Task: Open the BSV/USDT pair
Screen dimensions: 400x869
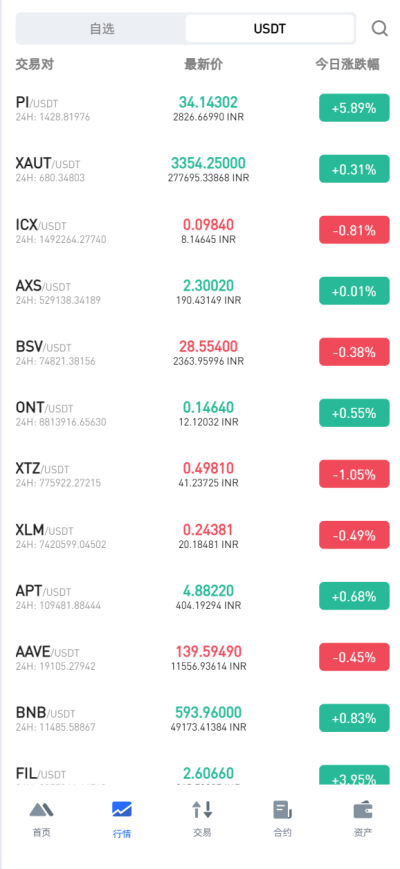Action: click(x=200, y=352)
